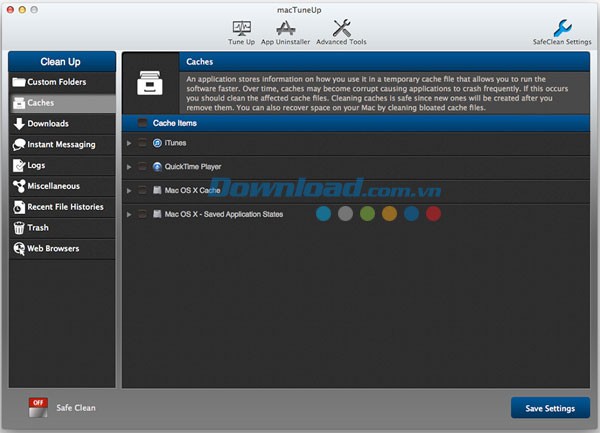Open Advanced Tools from the toolbar
The image size is (600, 433).
340,29
